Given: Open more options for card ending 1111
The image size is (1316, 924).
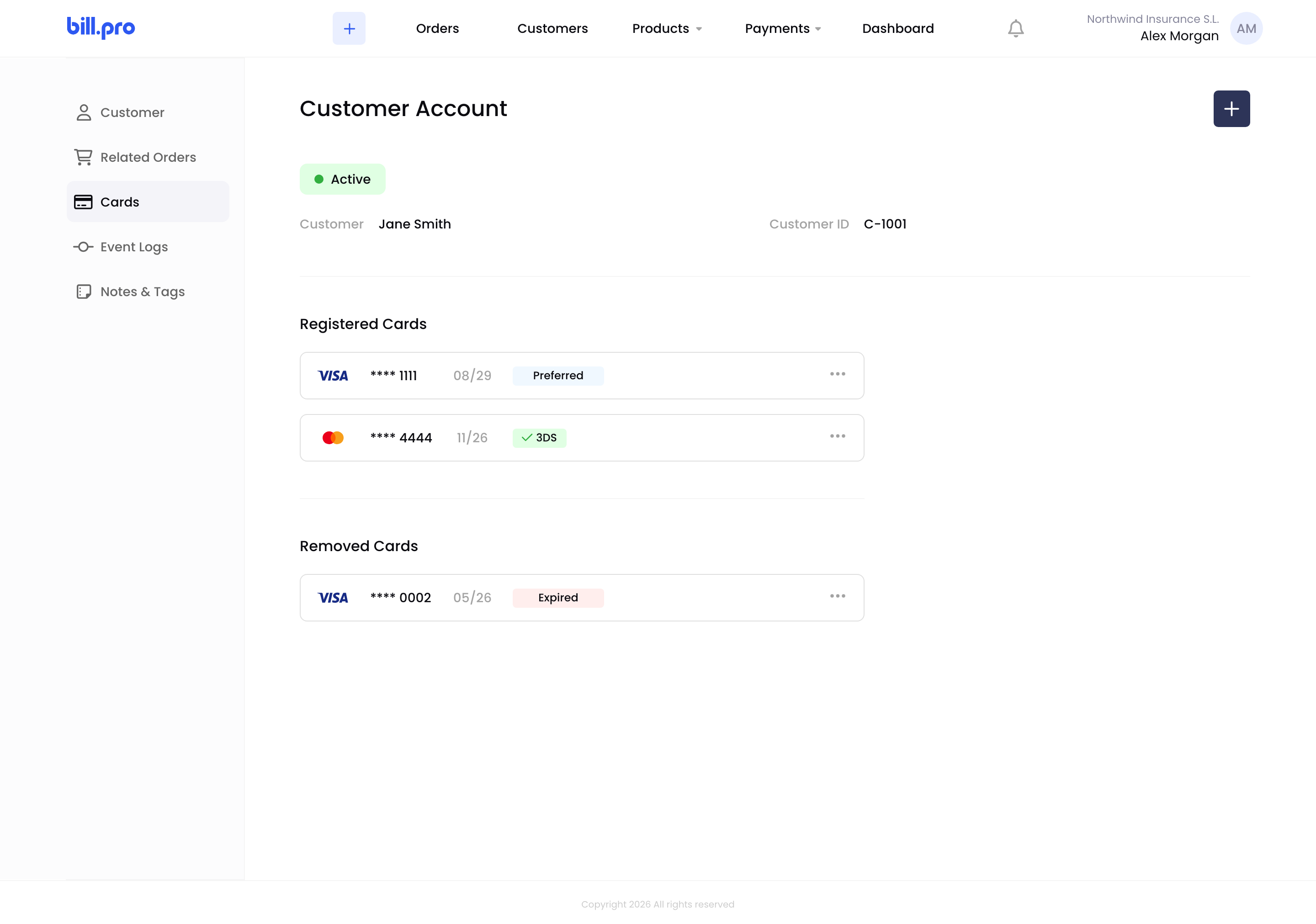Looking at the screenshot, I should [x=838, y=374].
